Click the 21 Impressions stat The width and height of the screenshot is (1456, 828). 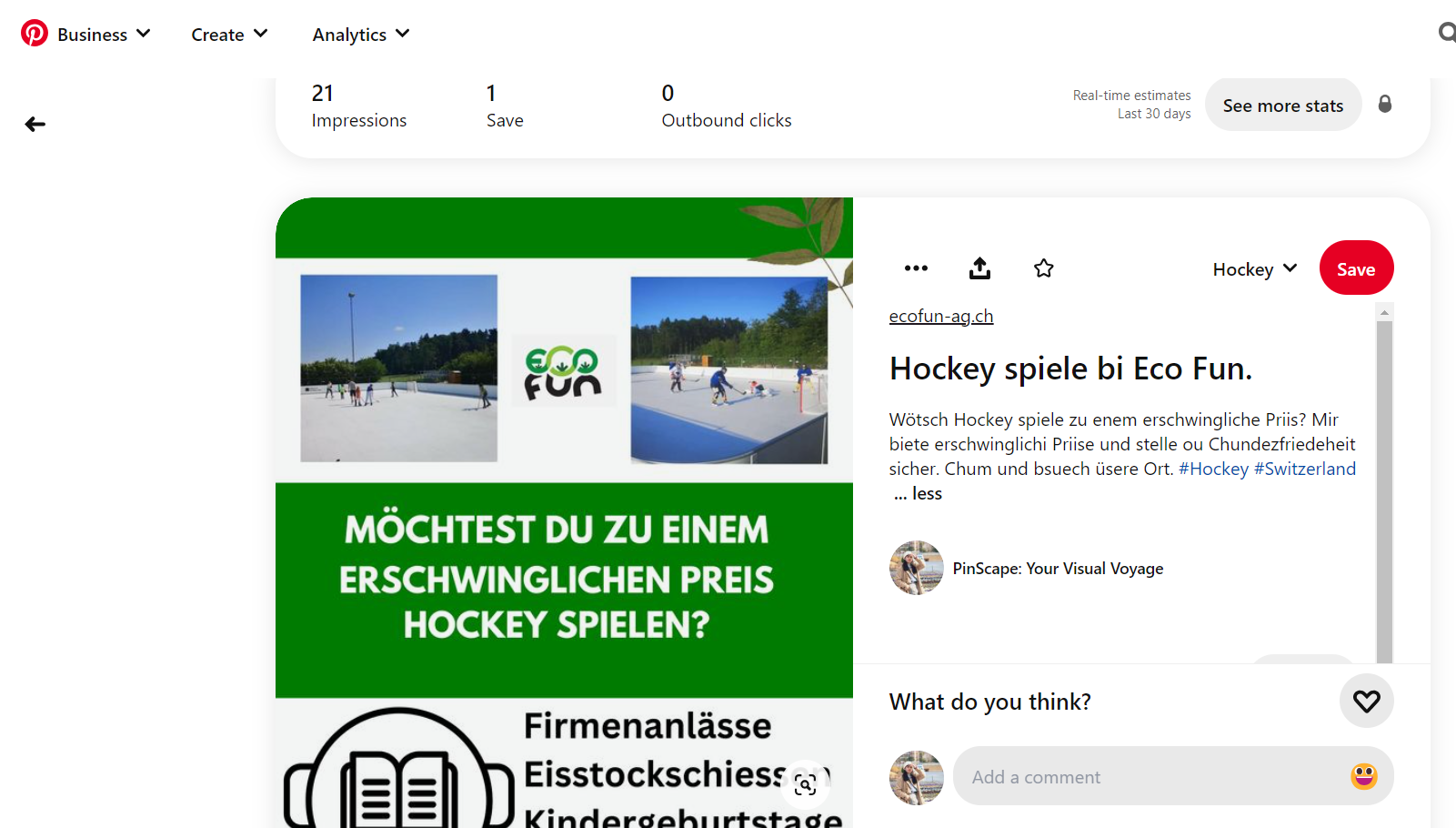pos(359,106)
